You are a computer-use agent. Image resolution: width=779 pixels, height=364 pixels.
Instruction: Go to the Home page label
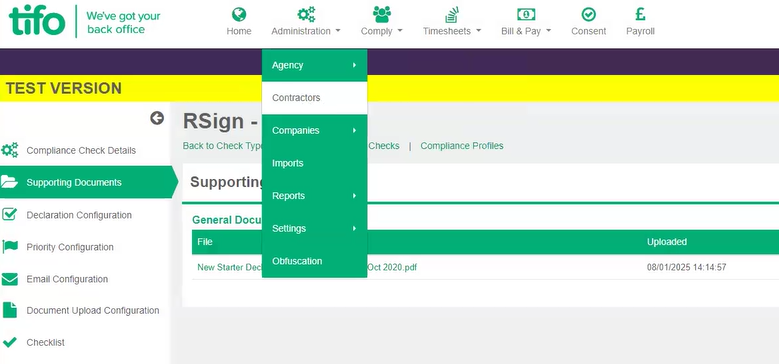(239, 31)
